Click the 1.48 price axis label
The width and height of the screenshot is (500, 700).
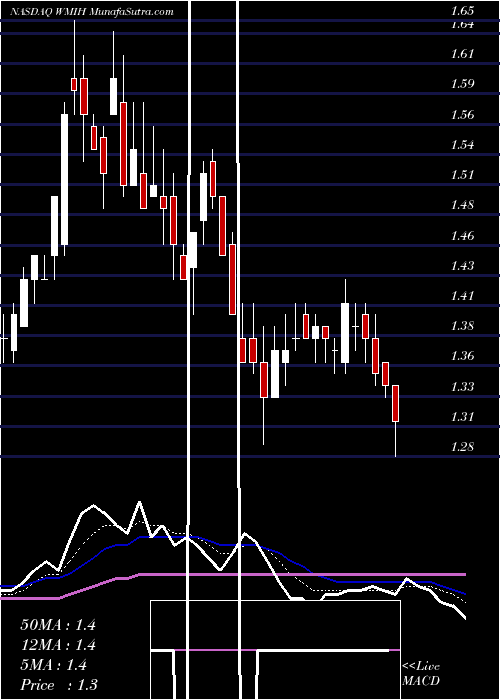[x=462, y=205]
